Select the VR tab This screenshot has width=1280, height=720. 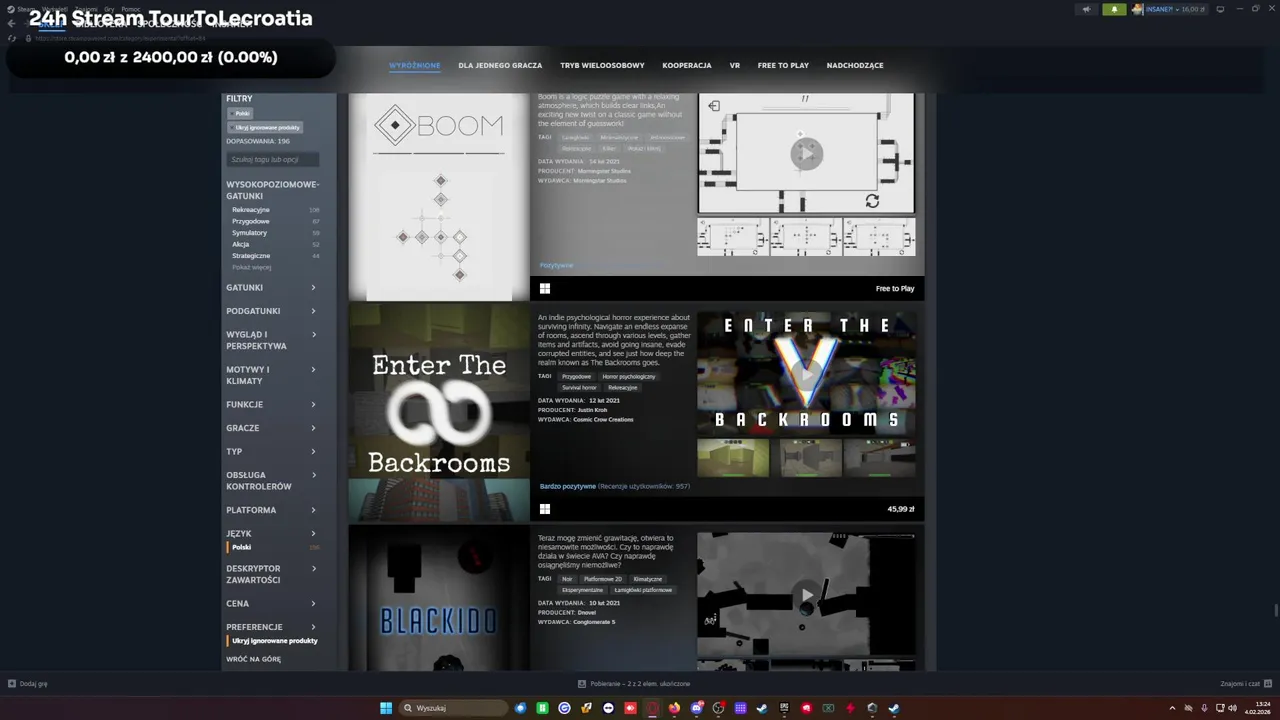[x=735, y=66]
